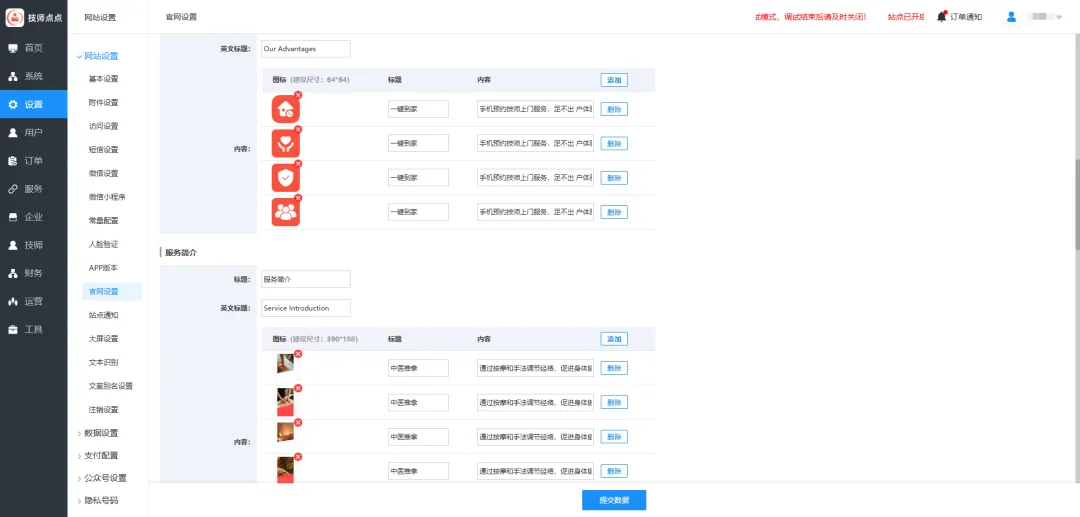Open 首页 from the left sidebar
Viewport: 1080px width, 517px height.
pos(33,48)
